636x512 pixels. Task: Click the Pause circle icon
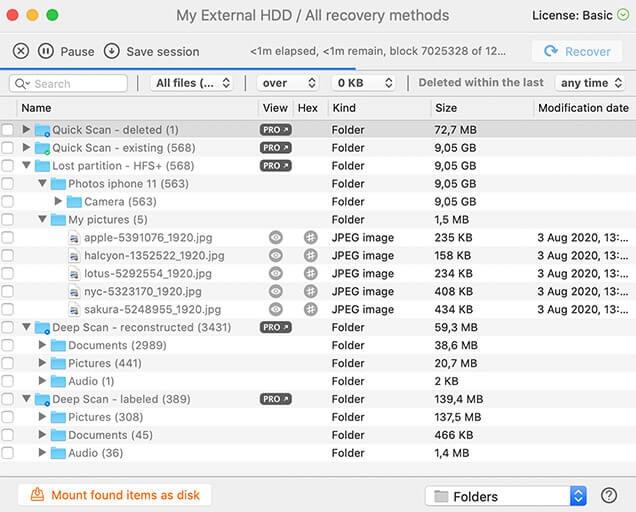[x=45, y=52]
